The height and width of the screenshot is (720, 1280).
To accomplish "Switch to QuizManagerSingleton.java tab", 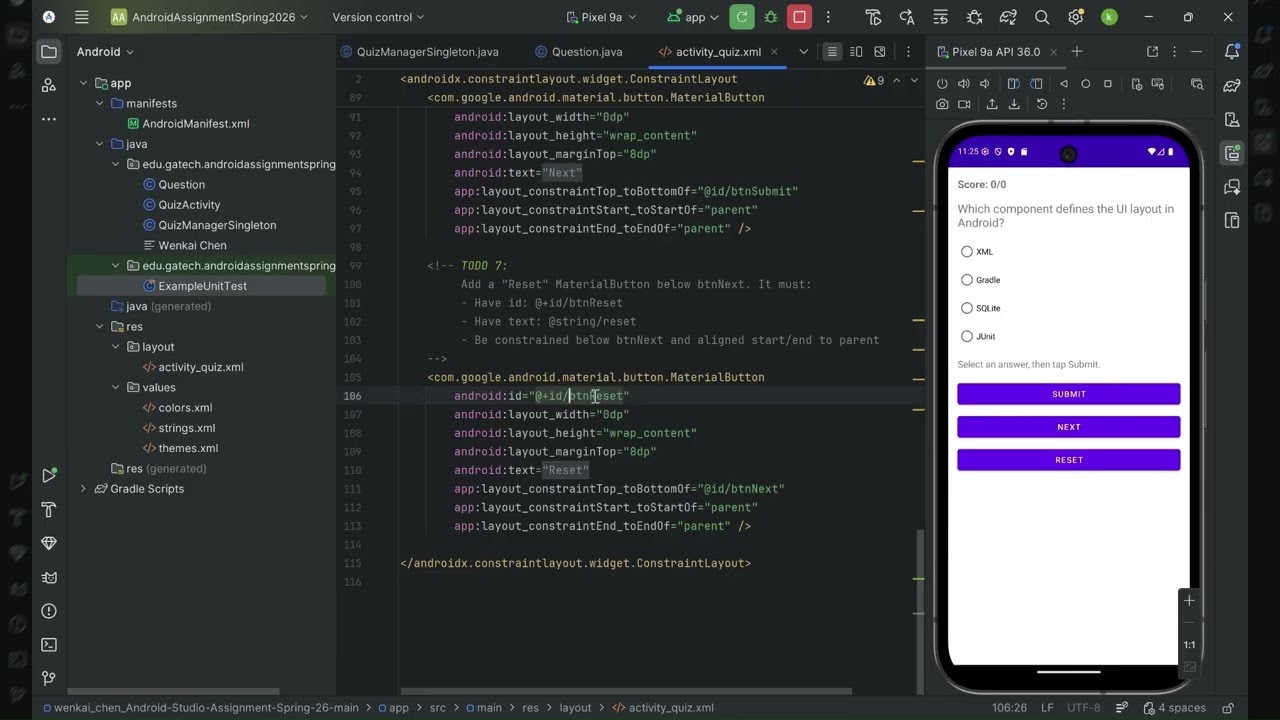I will 420,52.
